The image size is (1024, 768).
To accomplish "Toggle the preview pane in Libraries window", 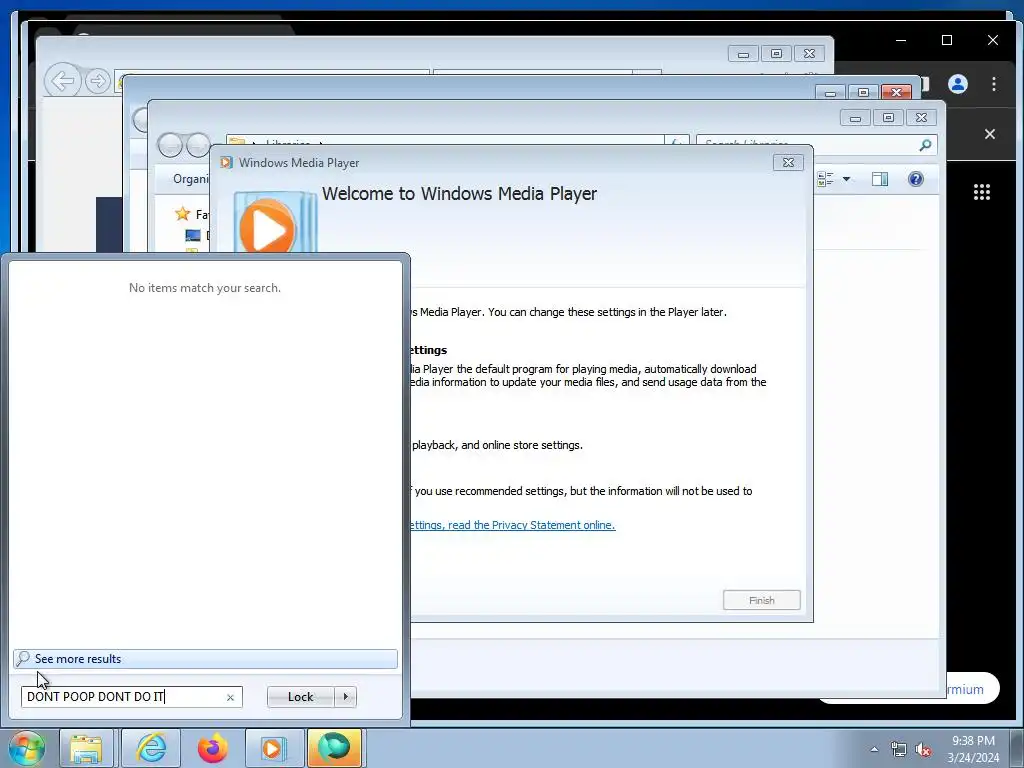I will (880, 179).
